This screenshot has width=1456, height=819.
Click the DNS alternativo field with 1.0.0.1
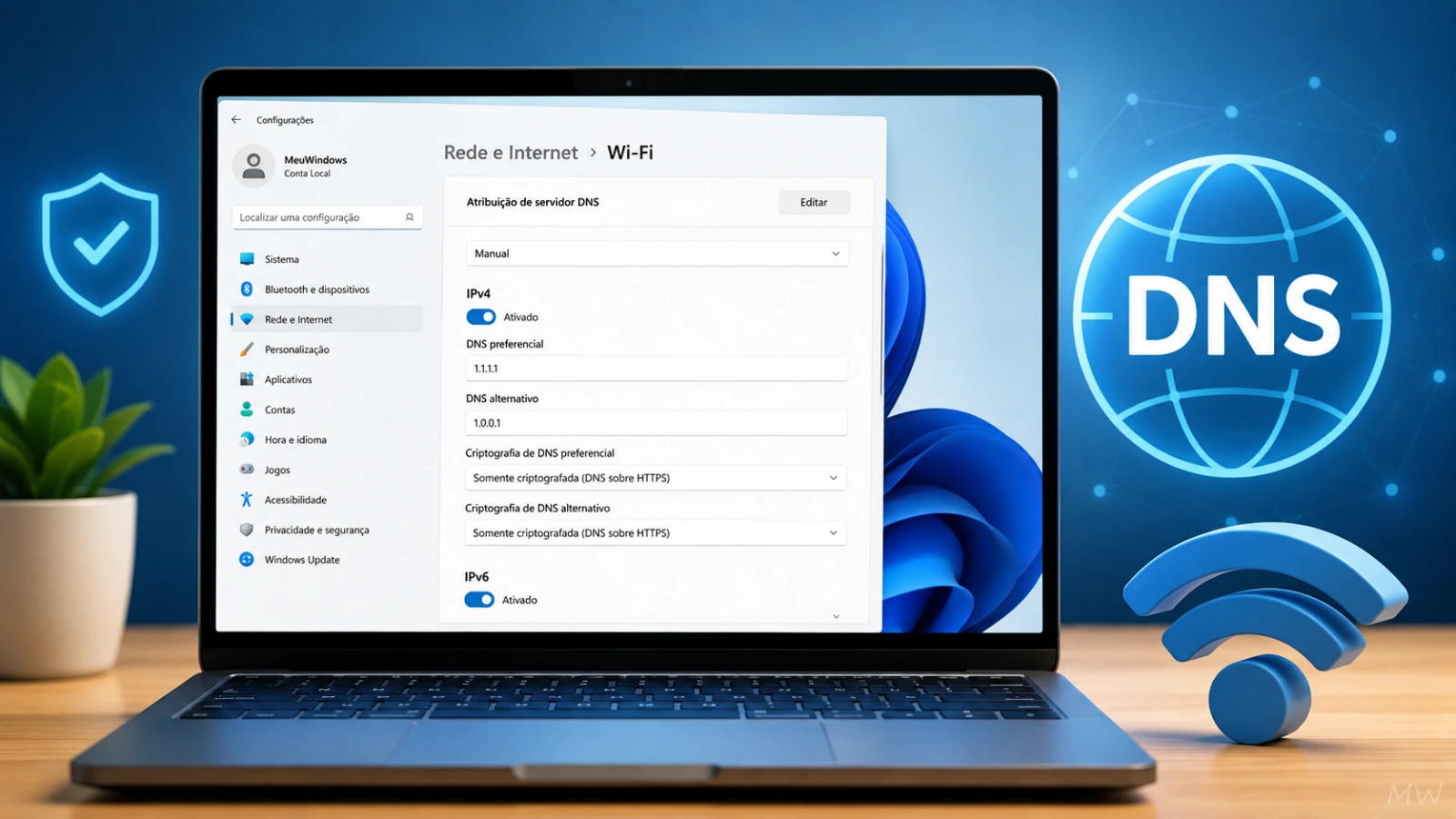tap(656, 423)
